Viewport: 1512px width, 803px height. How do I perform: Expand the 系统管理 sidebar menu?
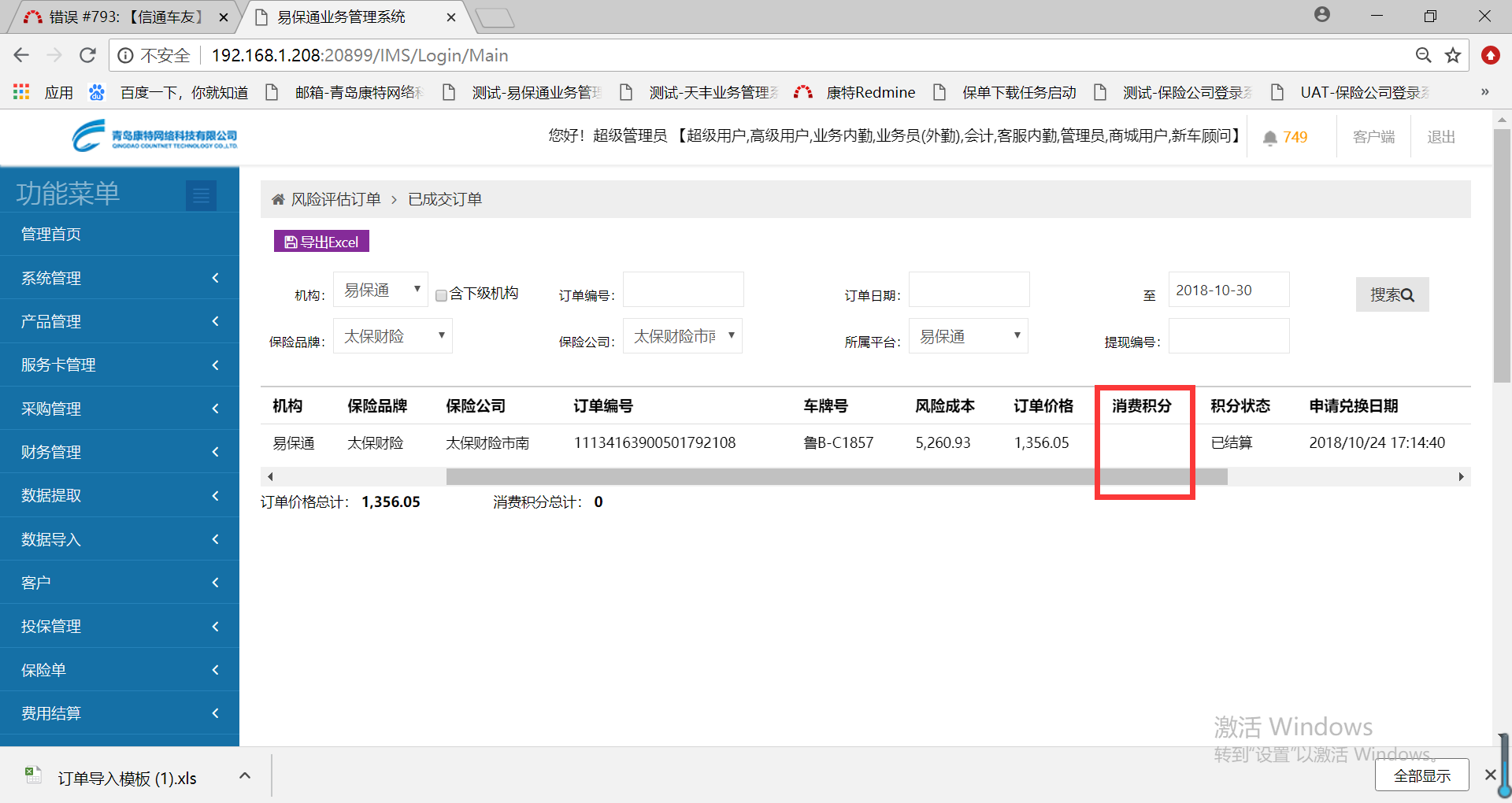(x=120, y=278)
